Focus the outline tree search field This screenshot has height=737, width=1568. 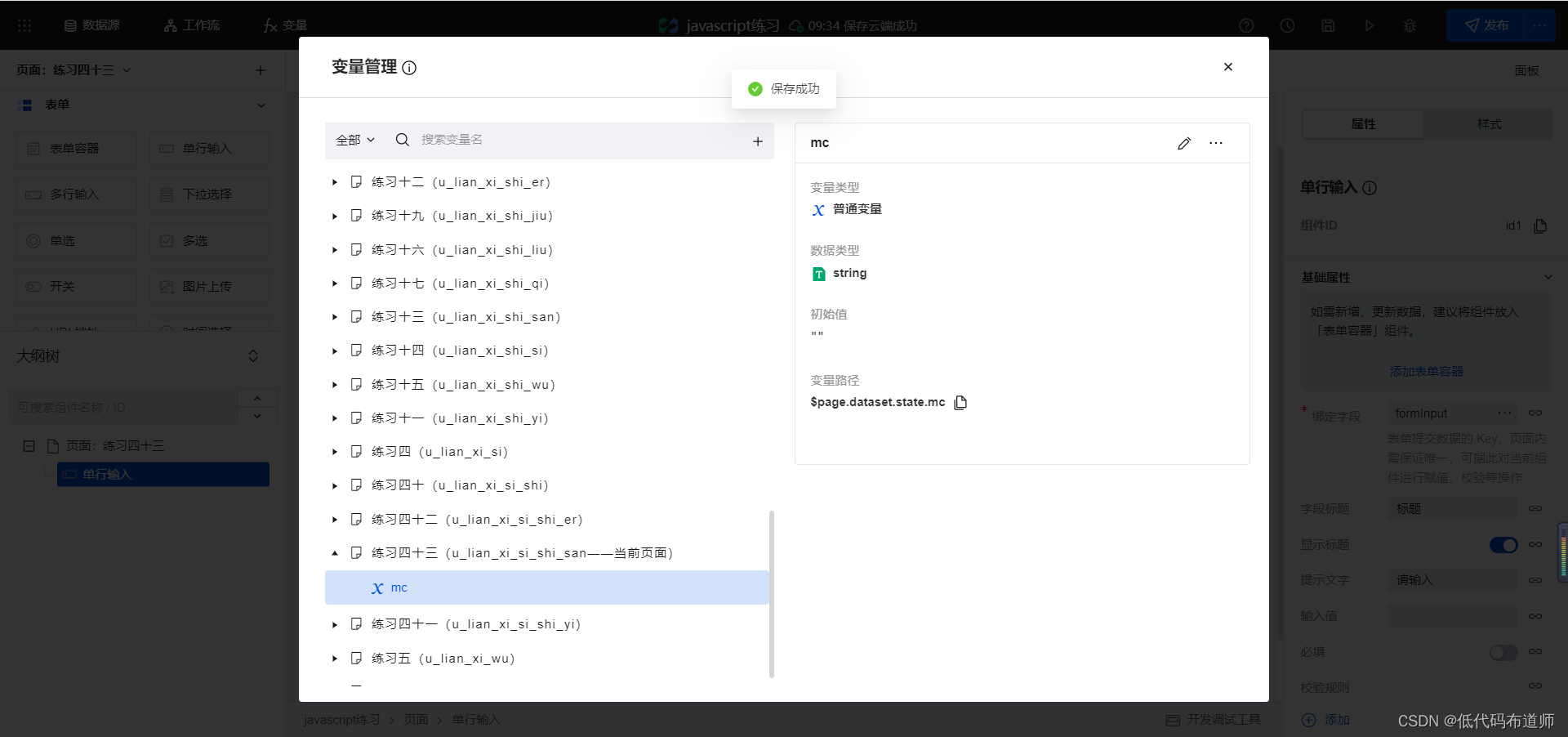pos(122,407)
